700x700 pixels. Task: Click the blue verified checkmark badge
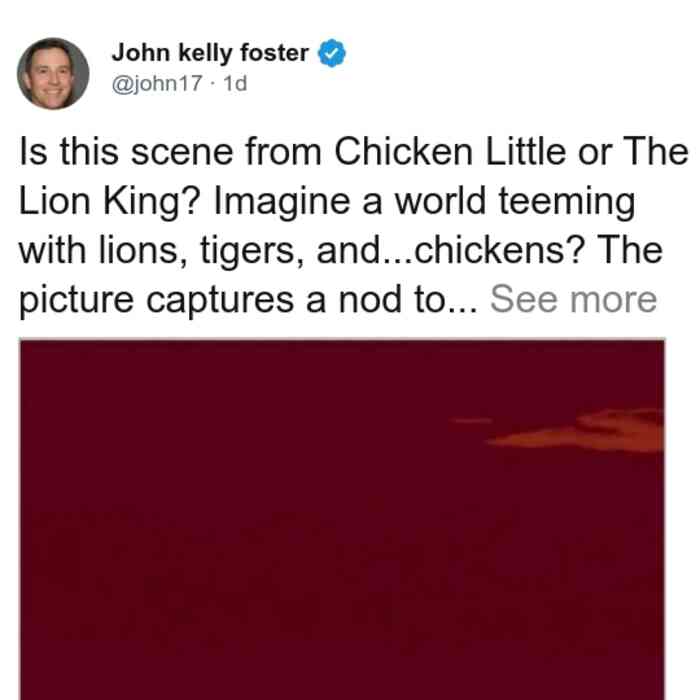point(331,53)
